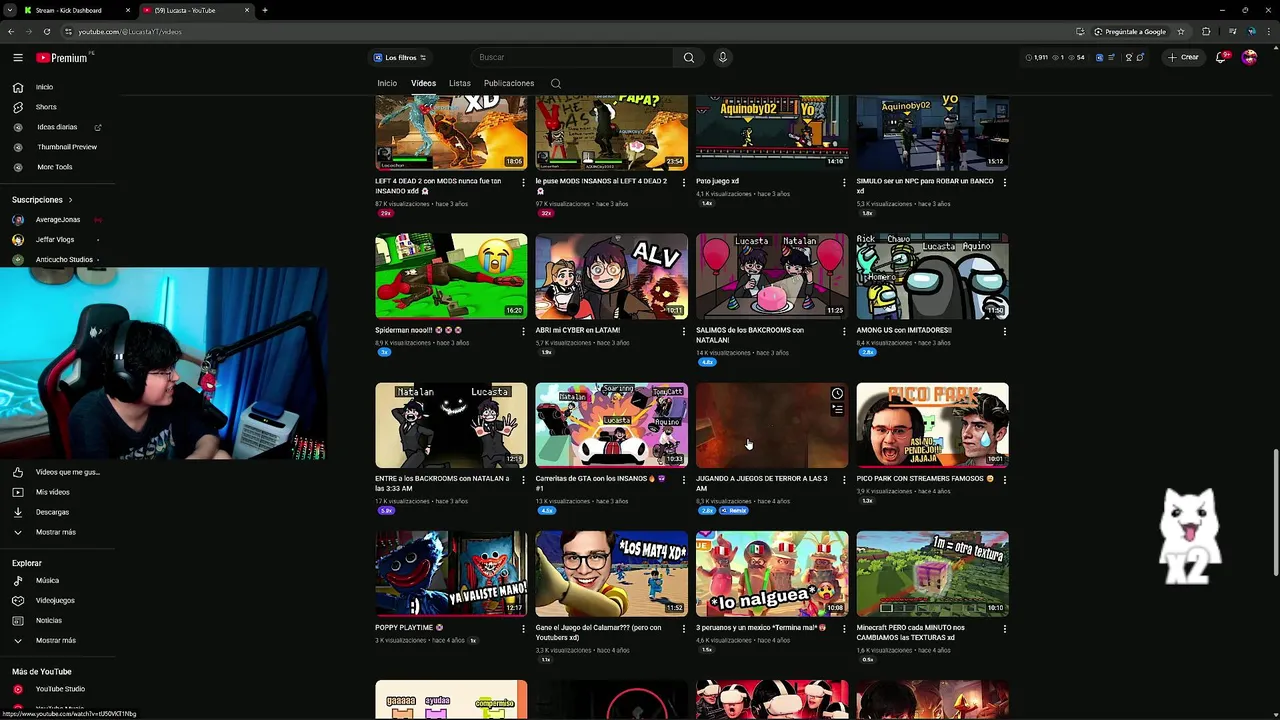Image resolution: width=1280 pixels, height=720 pixels.
Task: Open options for Spiderman nooo video
Action: pos(523,331)
